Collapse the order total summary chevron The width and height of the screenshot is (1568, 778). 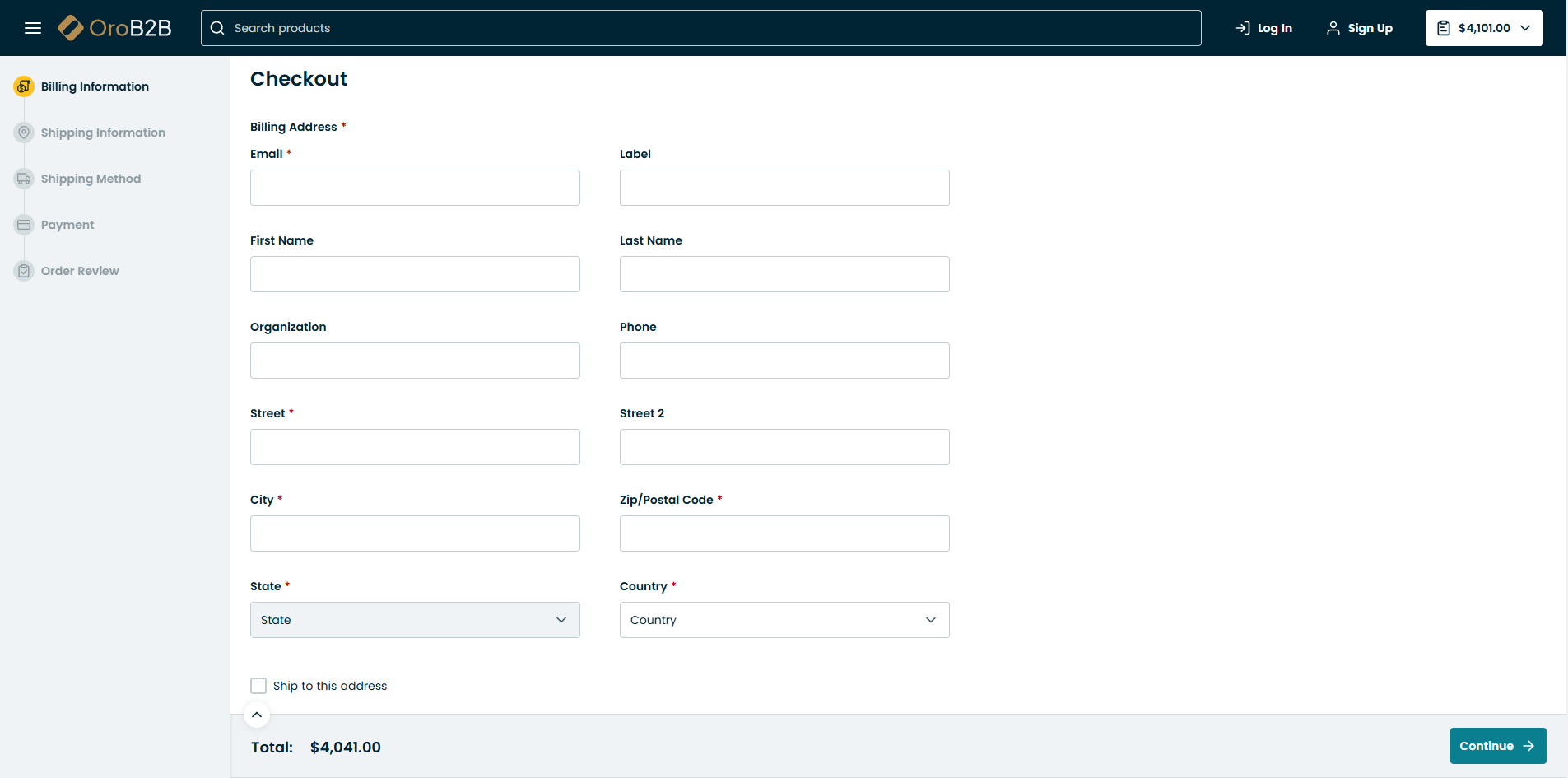(257, 715)
